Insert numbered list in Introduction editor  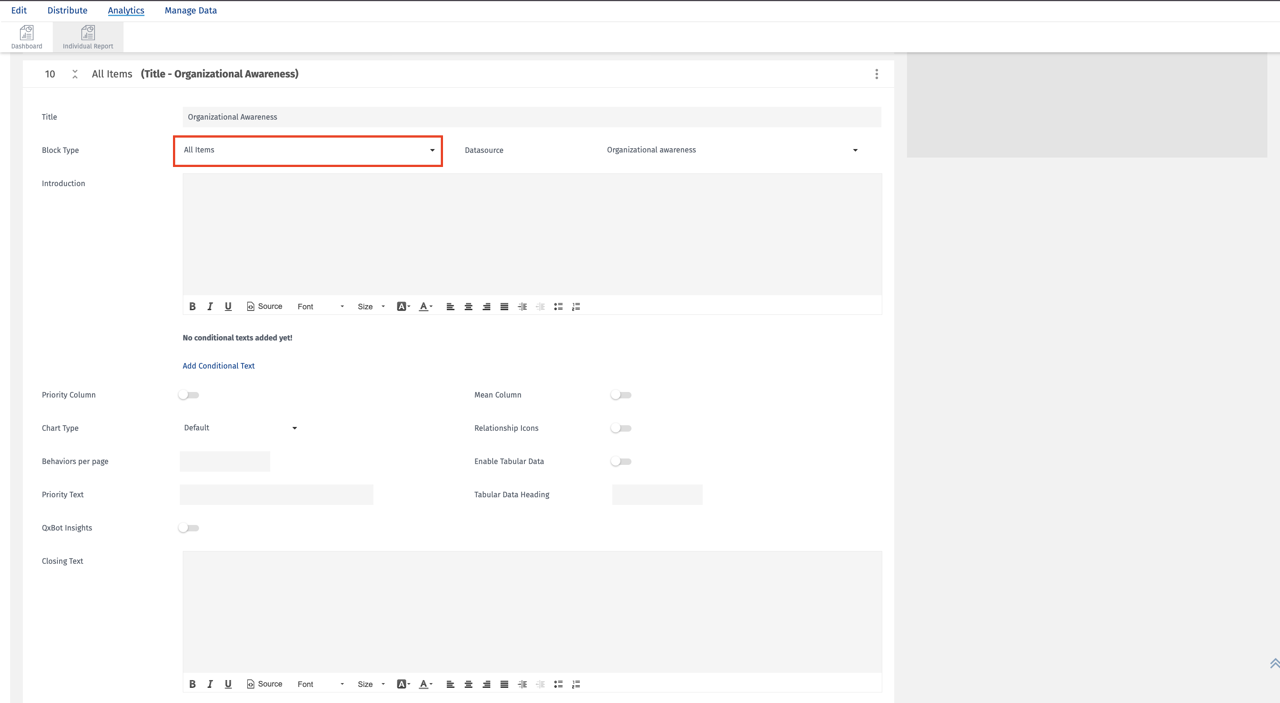[575, 306]
